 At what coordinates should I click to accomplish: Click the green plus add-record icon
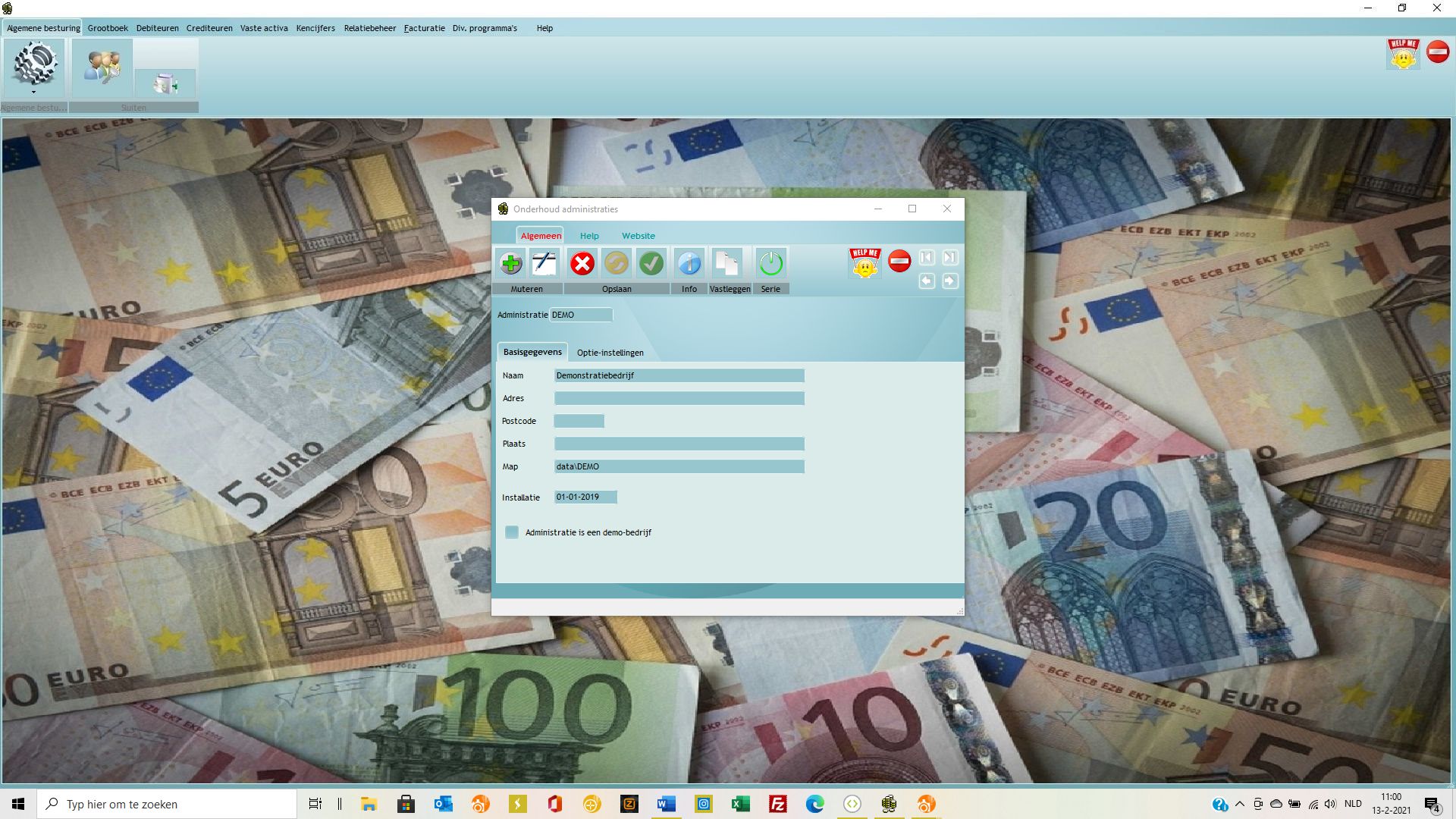coord(511,263)
